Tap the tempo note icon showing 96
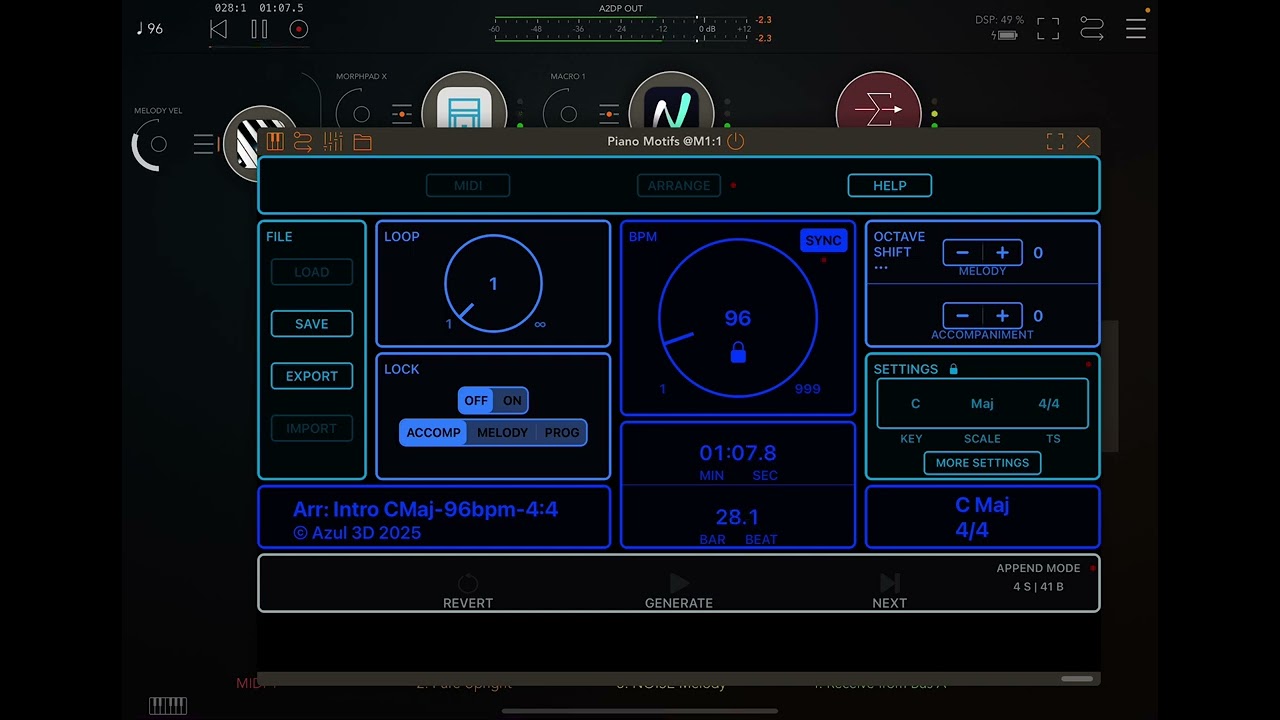Image resolution: width=1280 pixels, height=720 pixels. coord(150,29)
